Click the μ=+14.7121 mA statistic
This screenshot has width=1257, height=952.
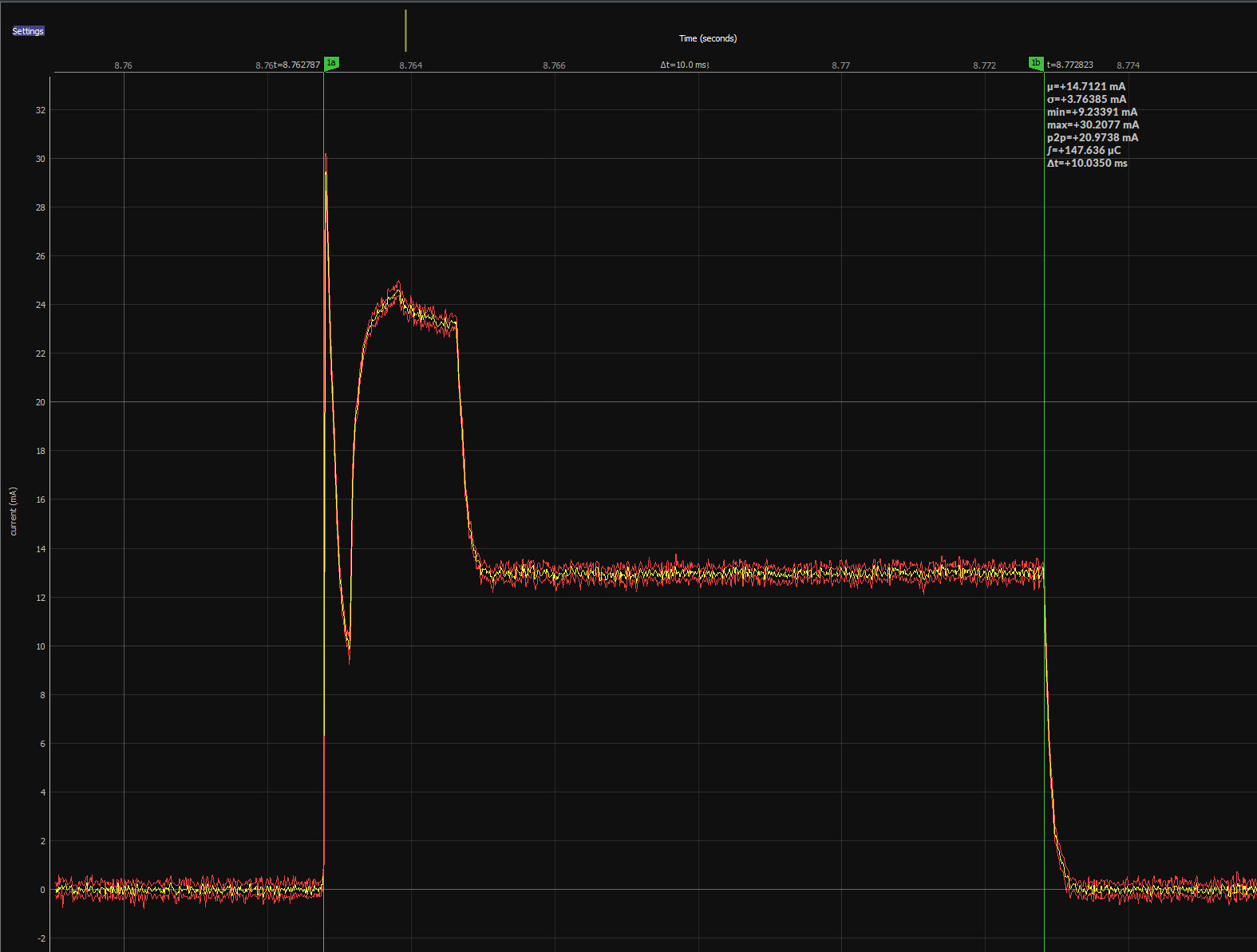coord(1086,86)
